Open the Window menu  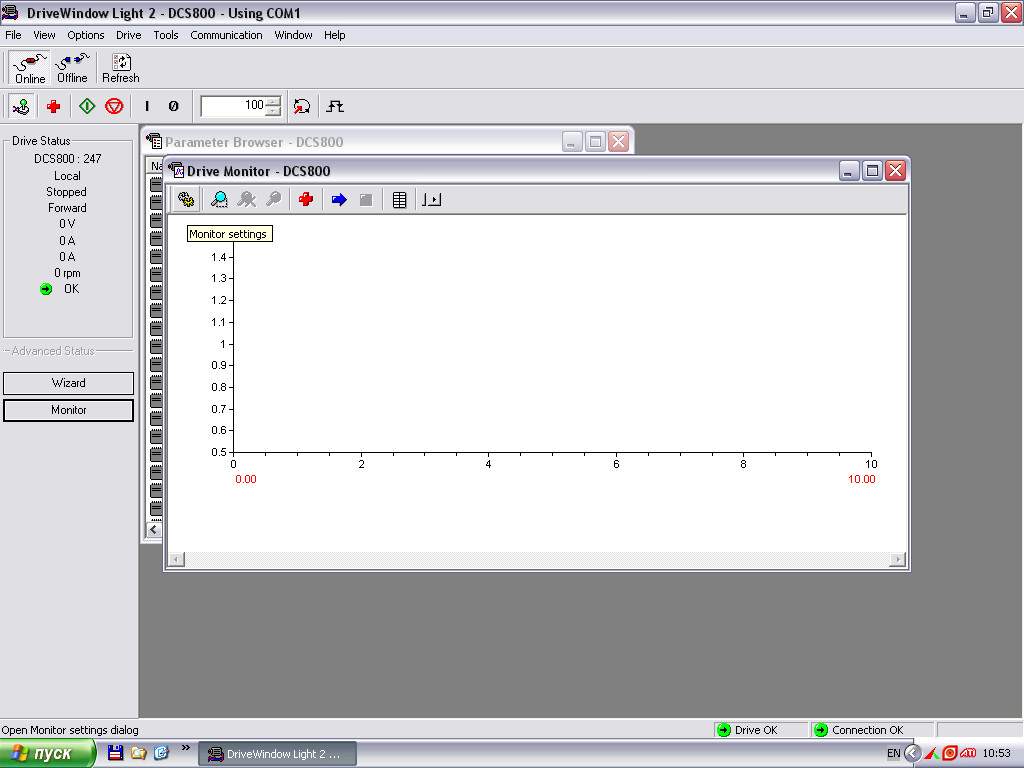(x=293, y=35)
